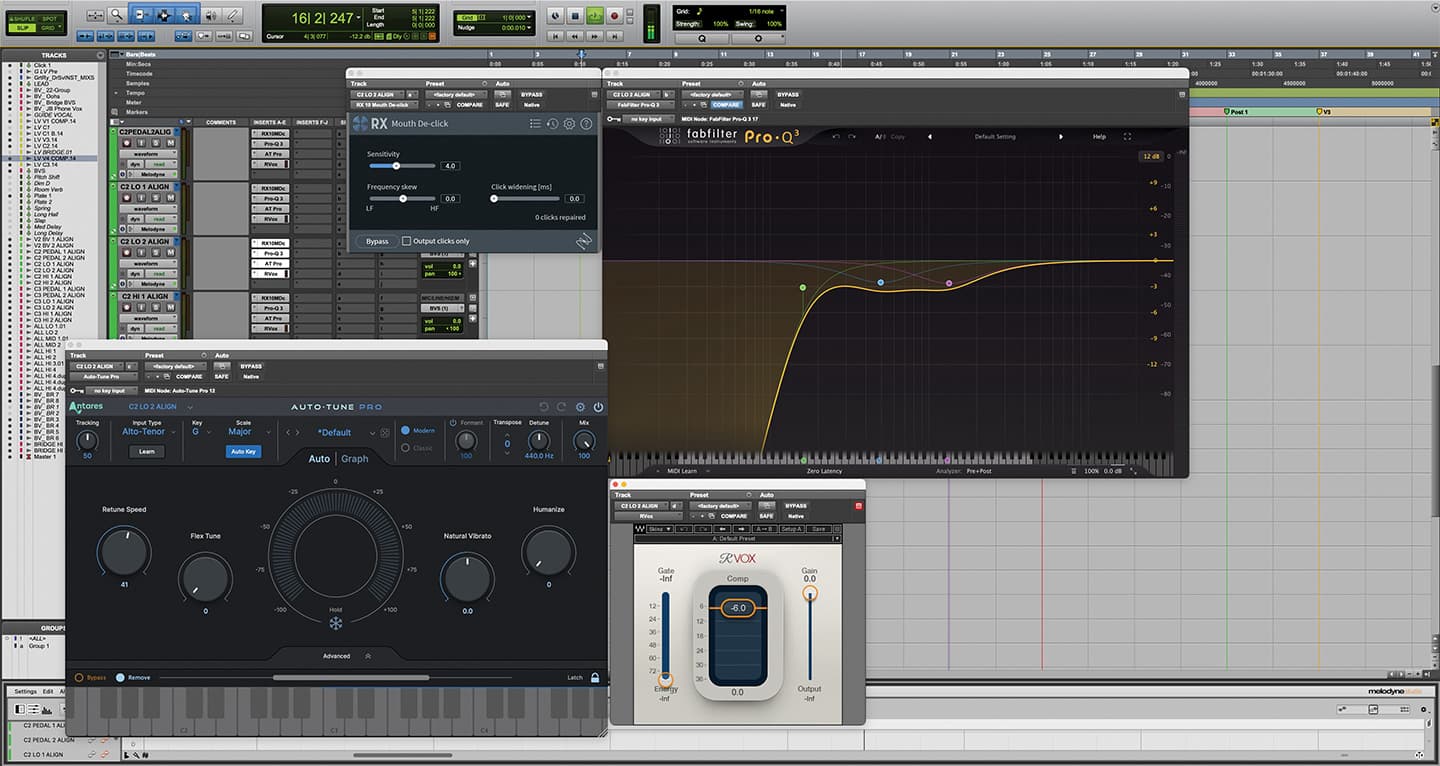Click Bypass button in RX Mouth De-click
This screenshot has width=1440, height=766.
tap(377, 241)
